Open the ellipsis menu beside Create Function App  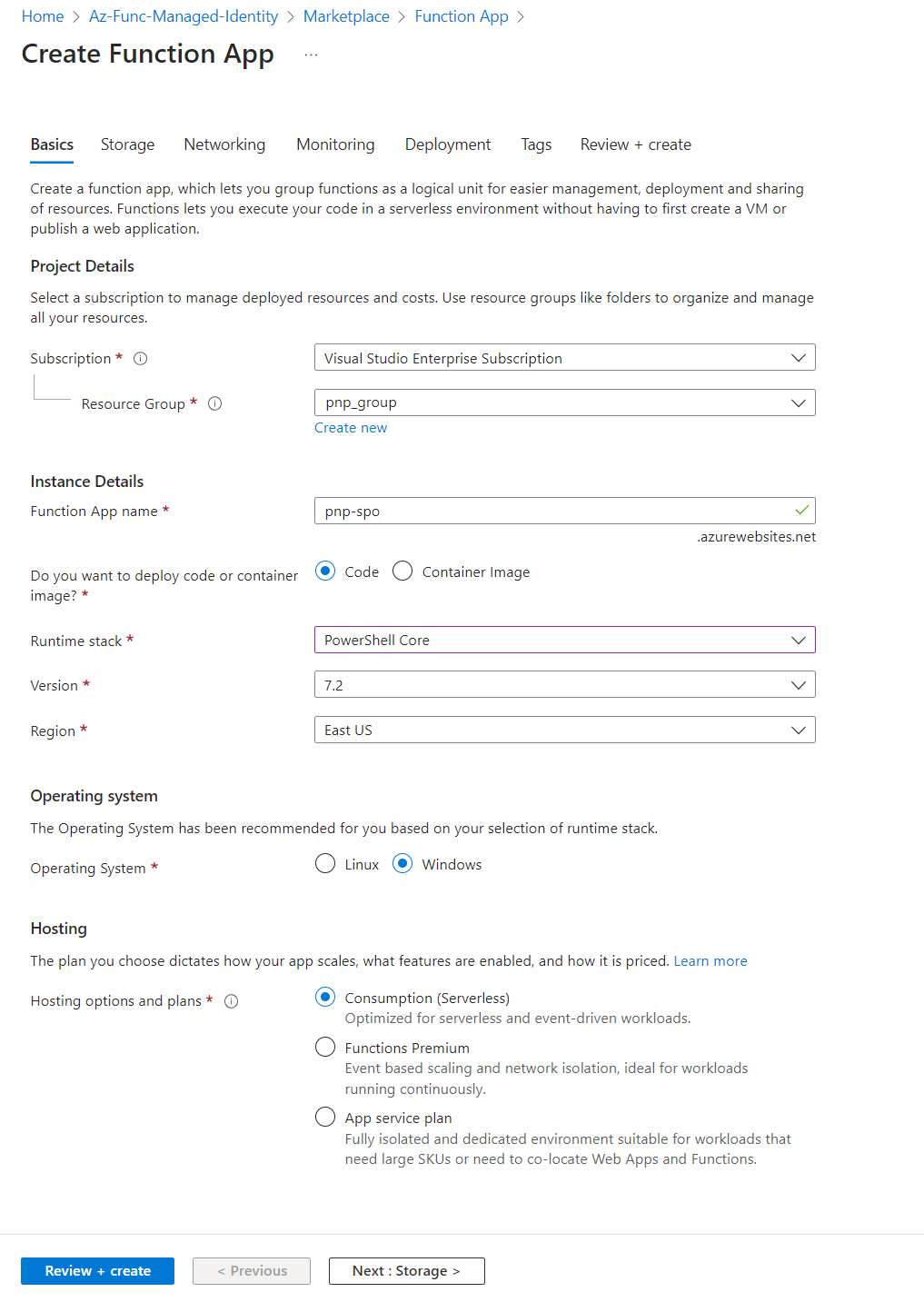click(312, 55)
